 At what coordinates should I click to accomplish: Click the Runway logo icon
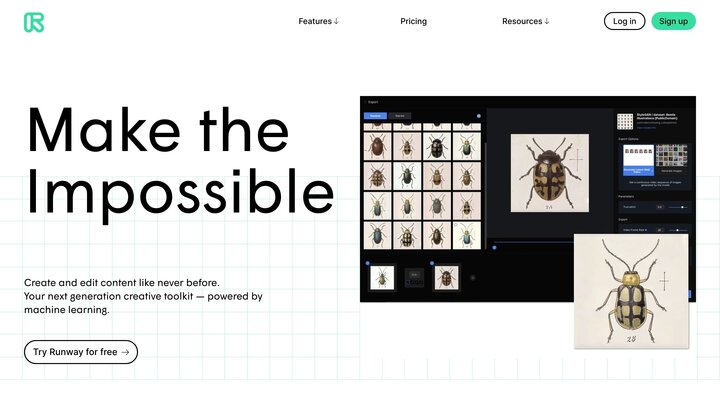[33, 21]
